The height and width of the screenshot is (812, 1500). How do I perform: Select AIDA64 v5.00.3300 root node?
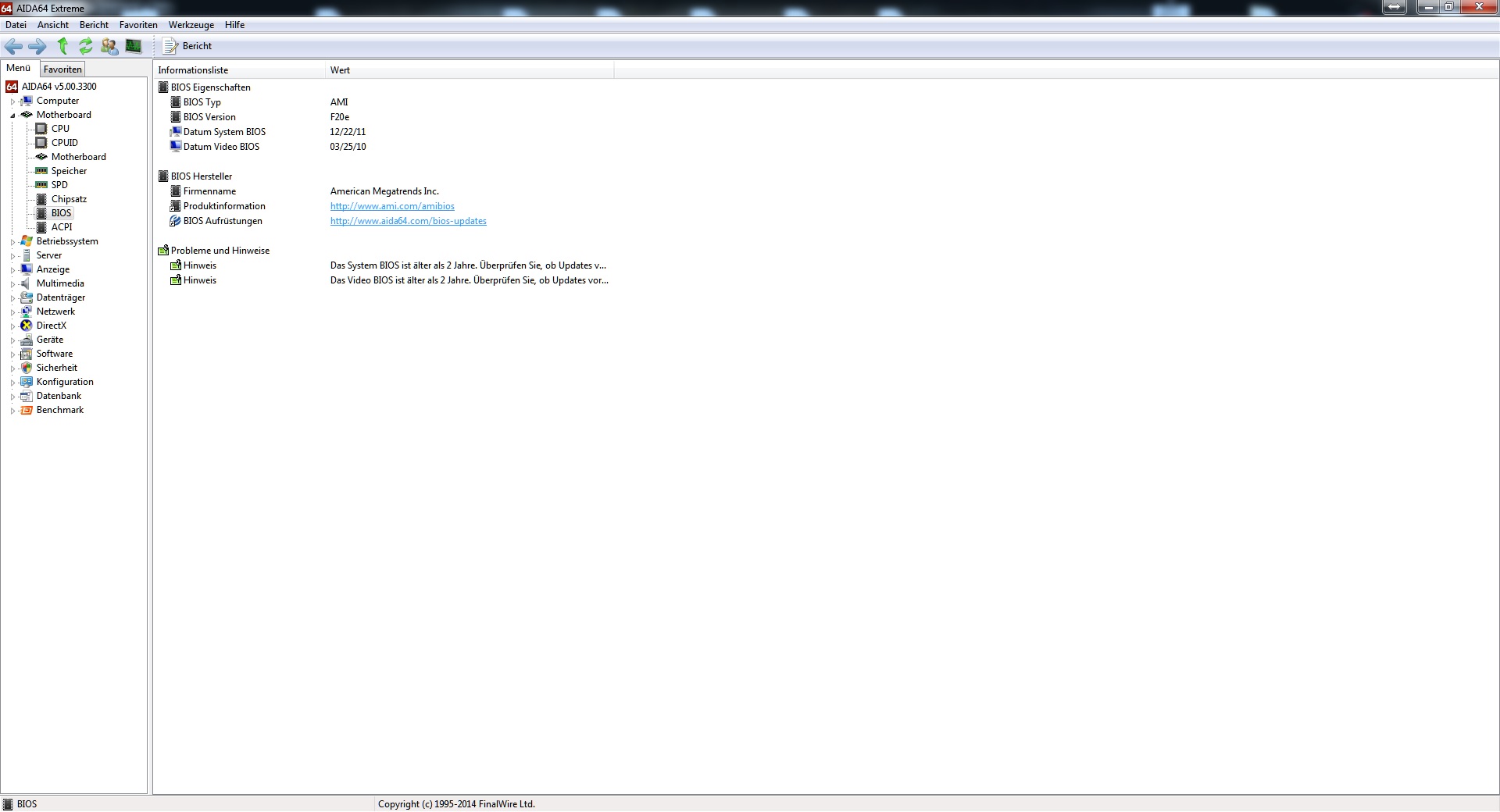pos(59,87)
